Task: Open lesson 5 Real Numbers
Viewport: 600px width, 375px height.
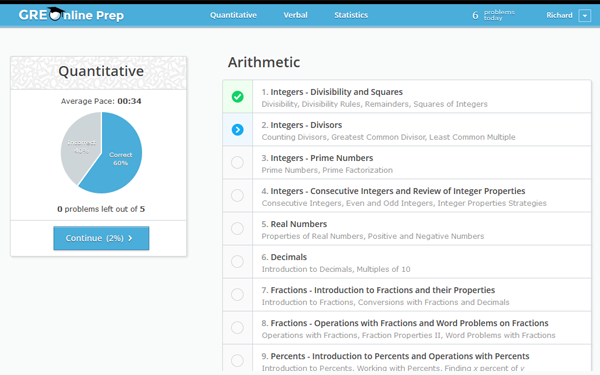Action: tap(422, 228)
